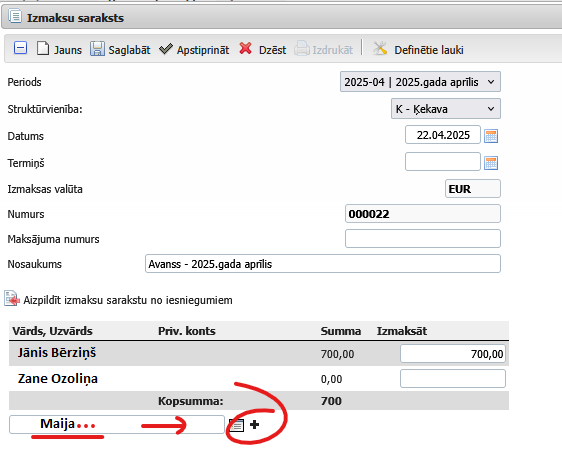Click the collapse minus icon in toolbar
This screenshot has height=456, width=562.
[x=20, y=48]
